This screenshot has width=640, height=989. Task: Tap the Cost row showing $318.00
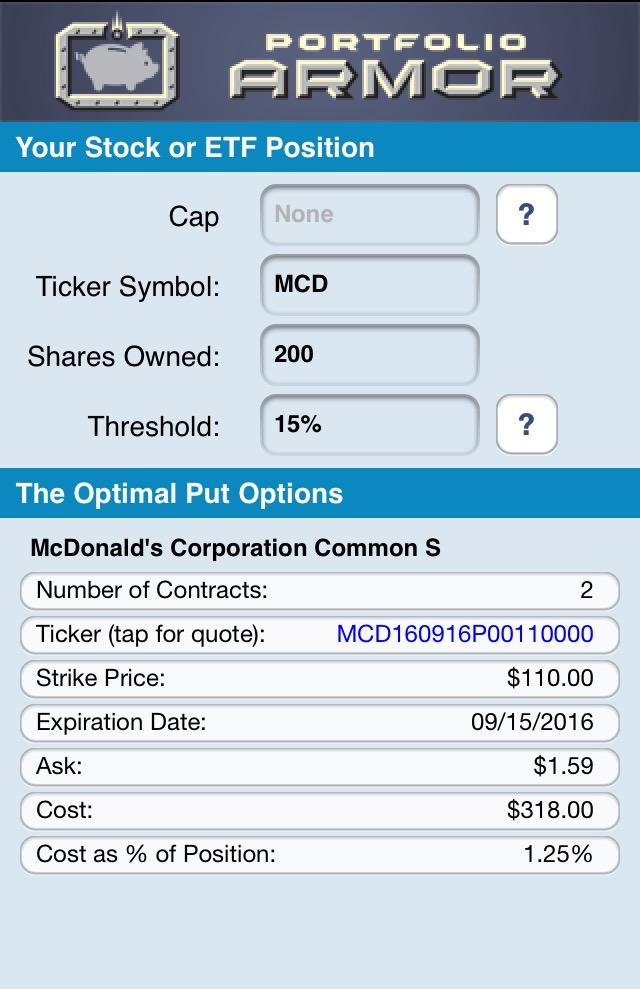[320, 811]
